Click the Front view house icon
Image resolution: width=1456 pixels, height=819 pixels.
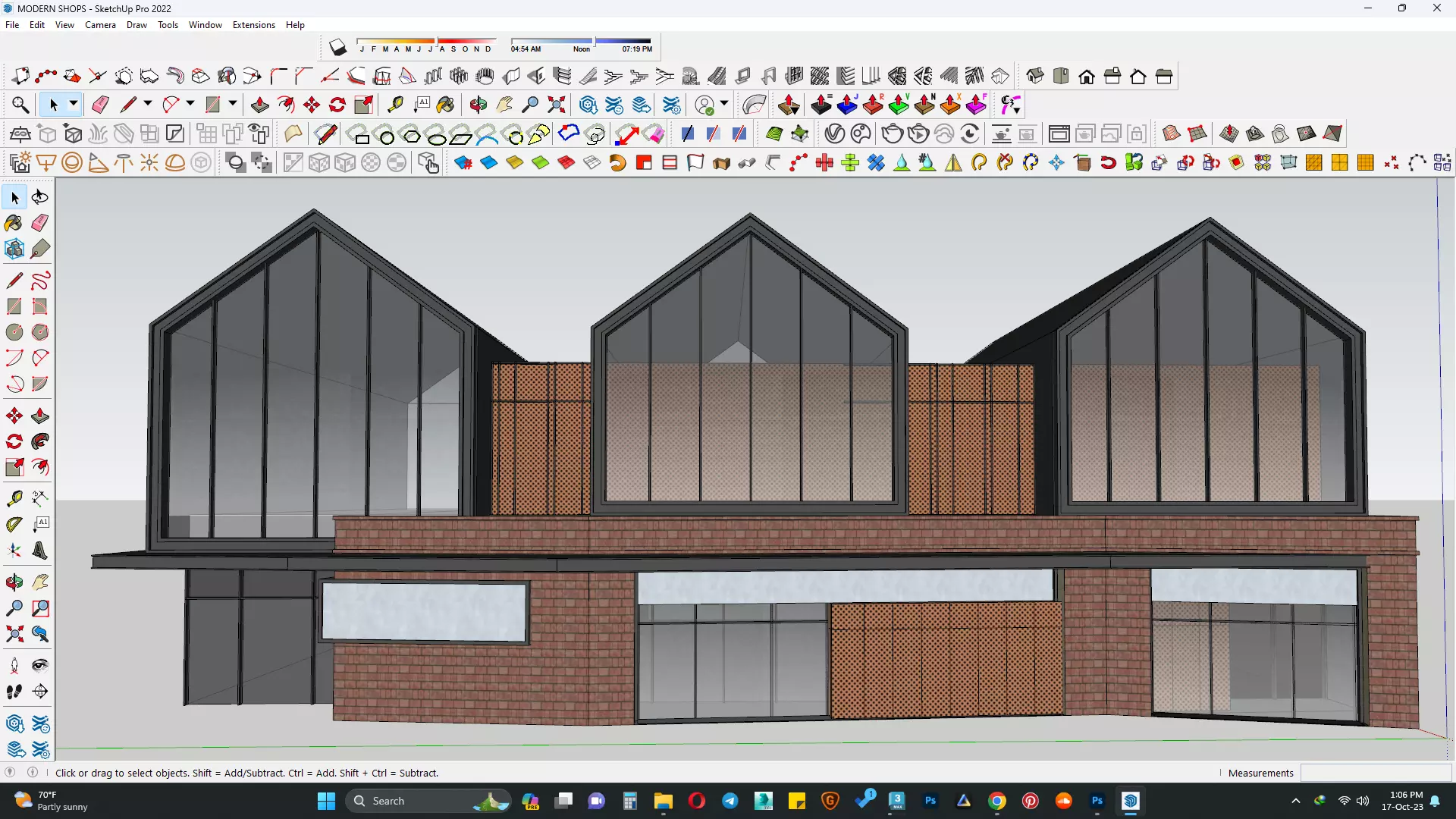(x=1087, y=76)
